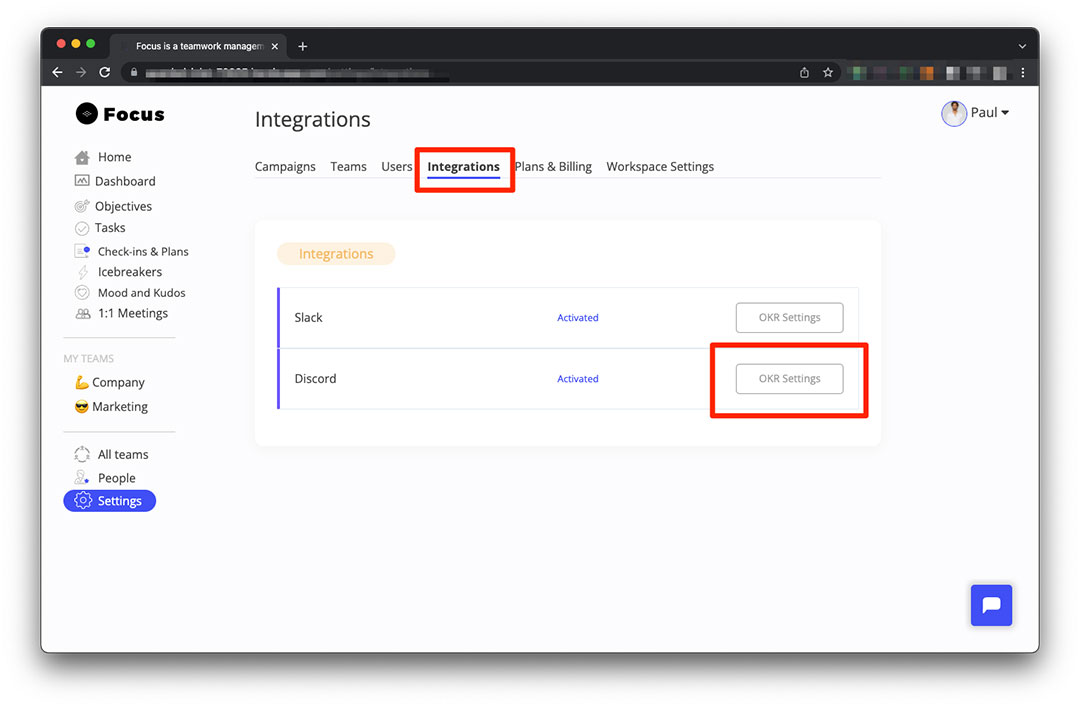The width and height of the screenshot is (1080, 707).
Task: Open the Tasks page
Action: click(110, 227)
